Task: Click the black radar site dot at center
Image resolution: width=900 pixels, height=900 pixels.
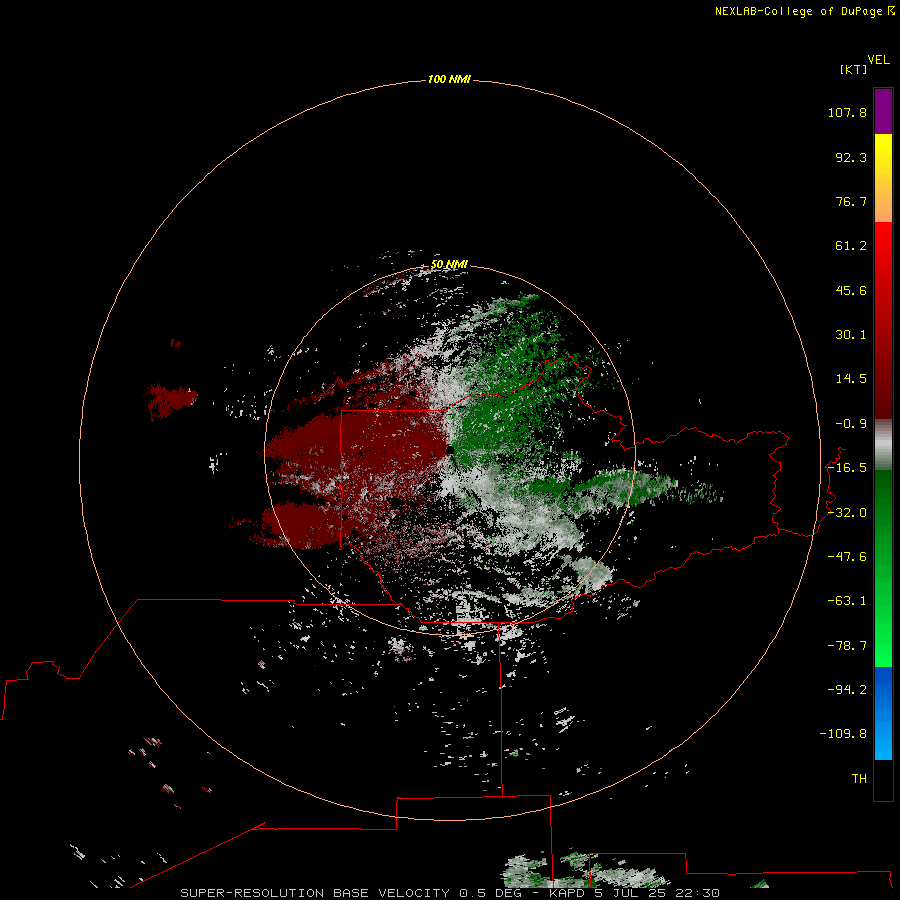Action: (x=451, y=450)
